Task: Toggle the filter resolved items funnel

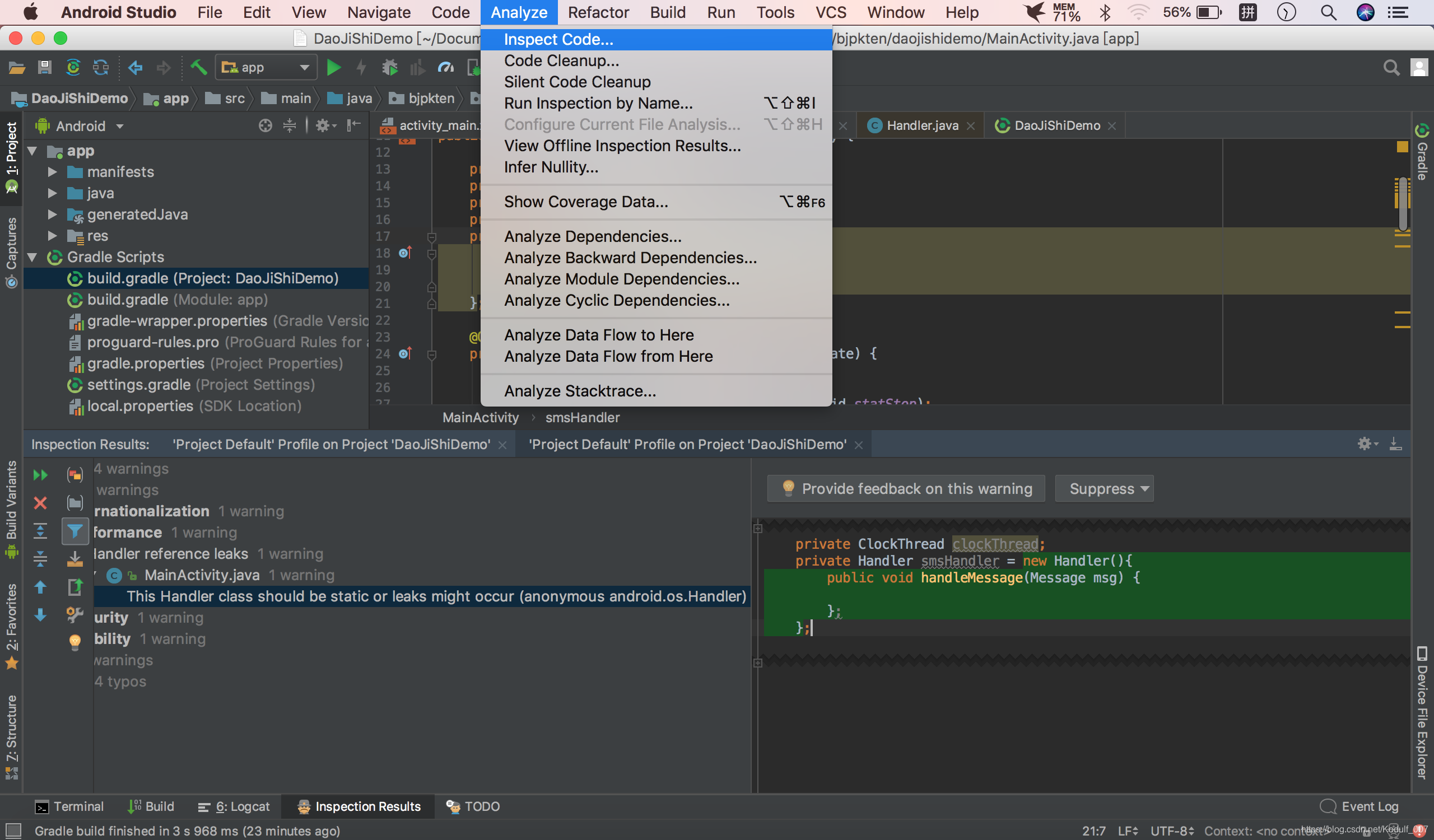Action: [75, 531]
